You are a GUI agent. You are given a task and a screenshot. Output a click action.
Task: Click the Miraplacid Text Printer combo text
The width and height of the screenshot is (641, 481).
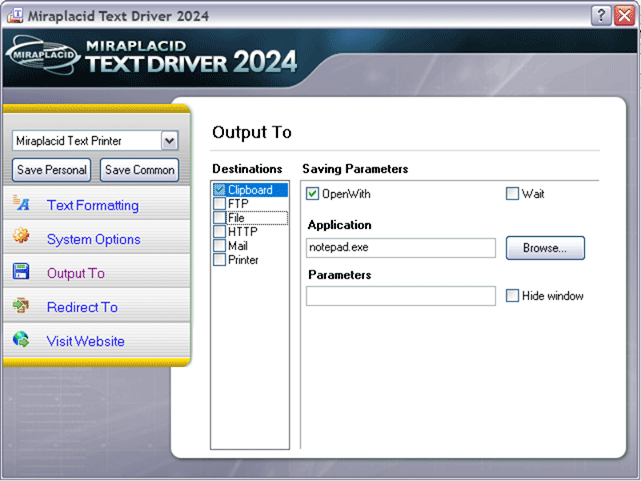(69, 141)
